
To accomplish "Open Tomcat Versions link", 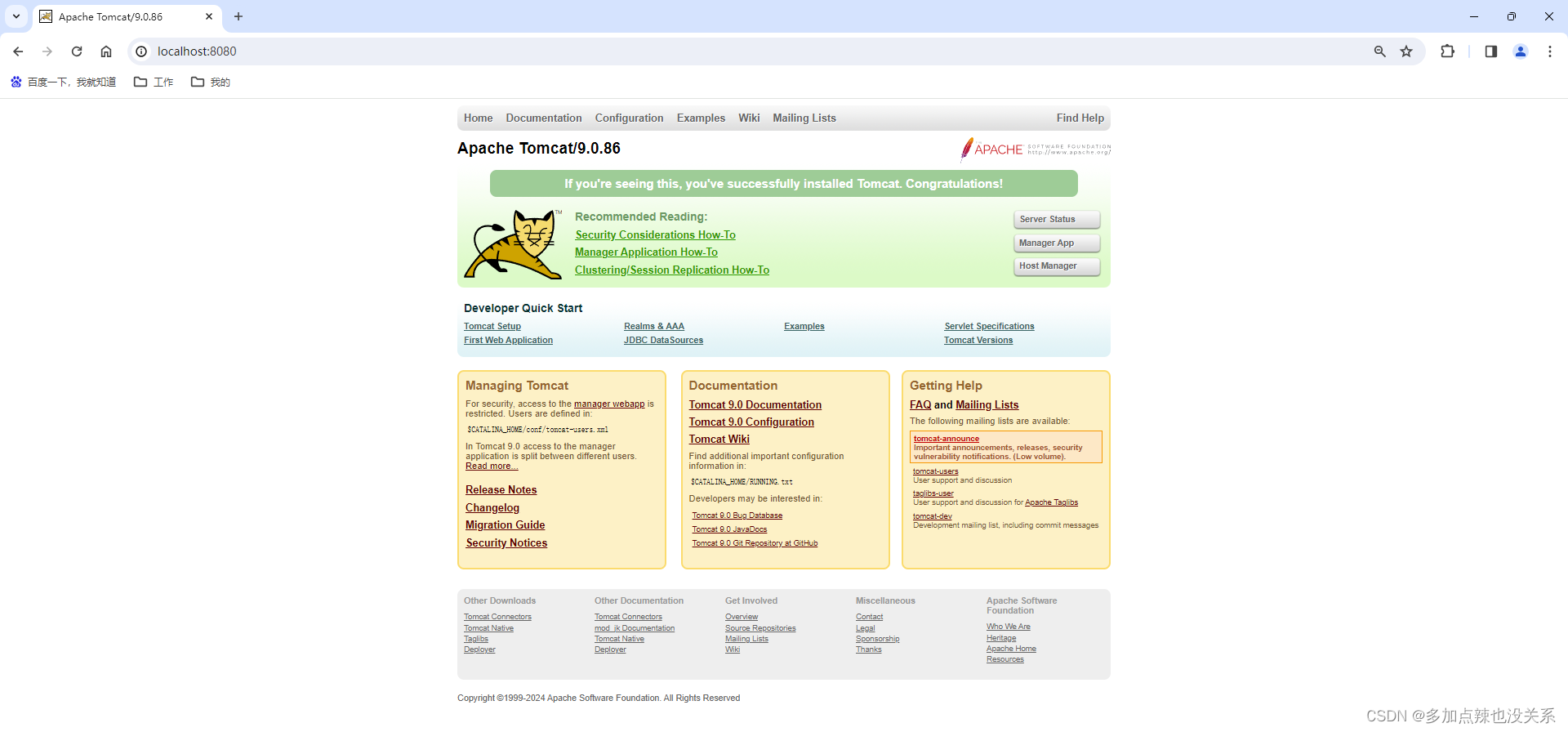I will coord(978,340).
